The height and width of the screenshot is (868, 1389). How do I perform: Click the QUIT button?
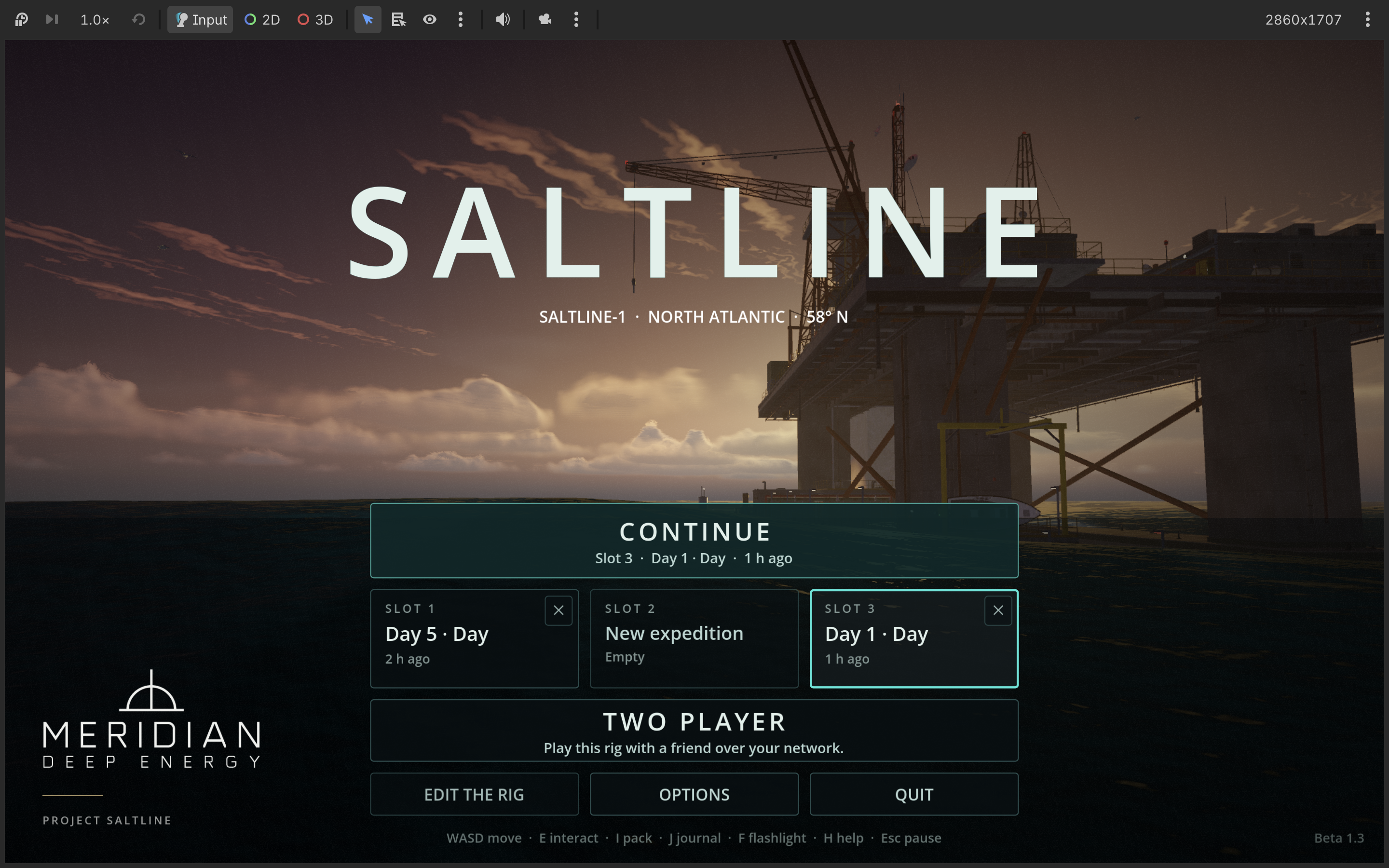pyautogui.click(x=914, y=795)
